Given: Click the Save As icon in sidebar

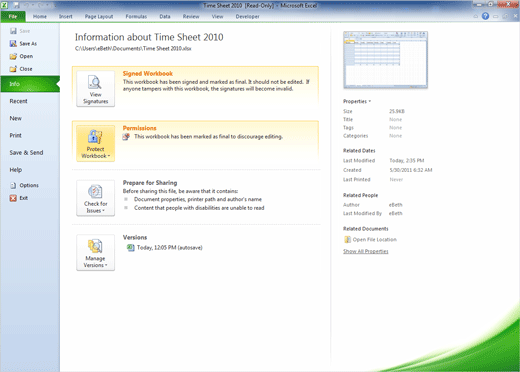Looking at the screenshot, I should [13, 44].
